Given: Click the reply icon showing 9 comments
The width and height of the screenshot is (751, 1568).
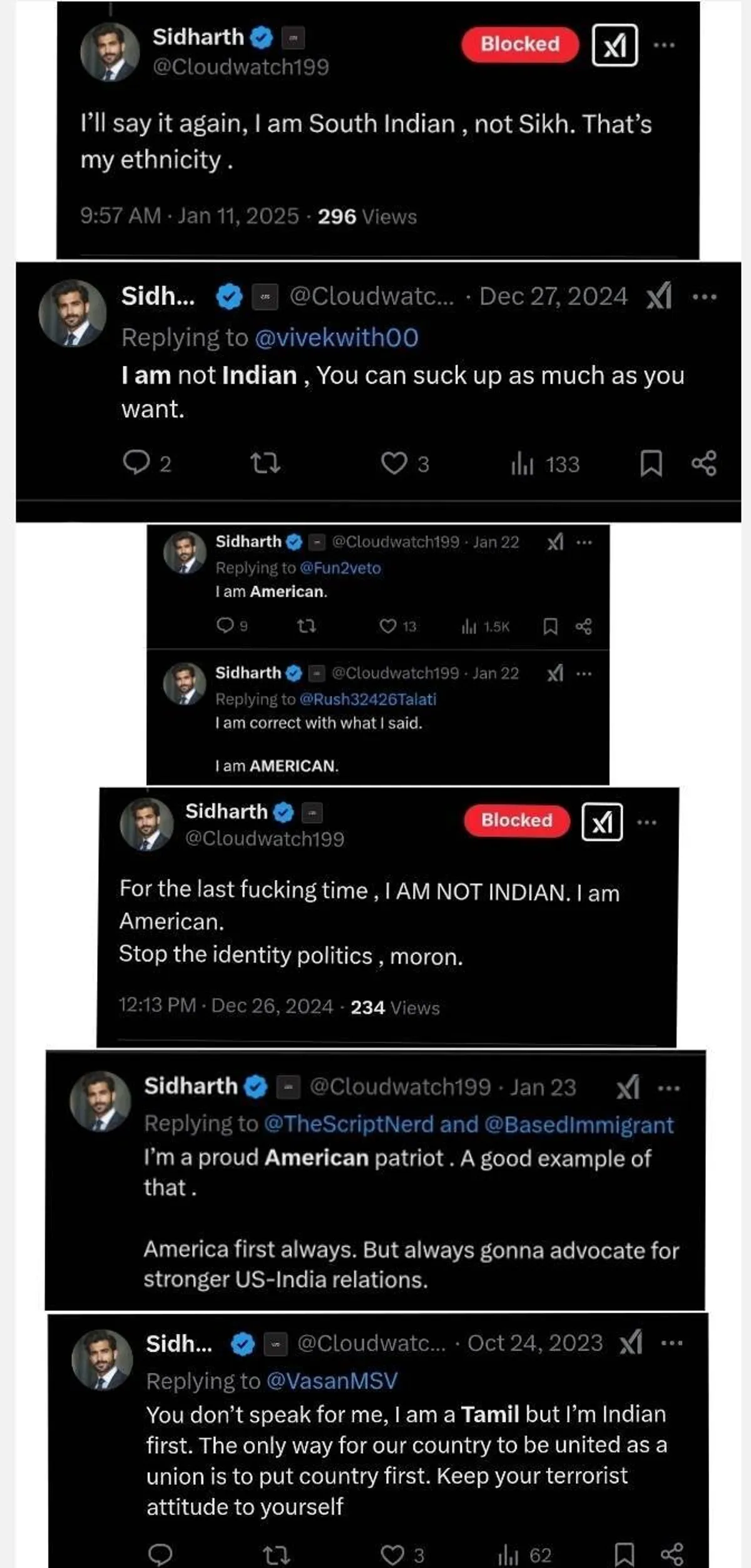Looking at the screenshot, I should point(225,625).
